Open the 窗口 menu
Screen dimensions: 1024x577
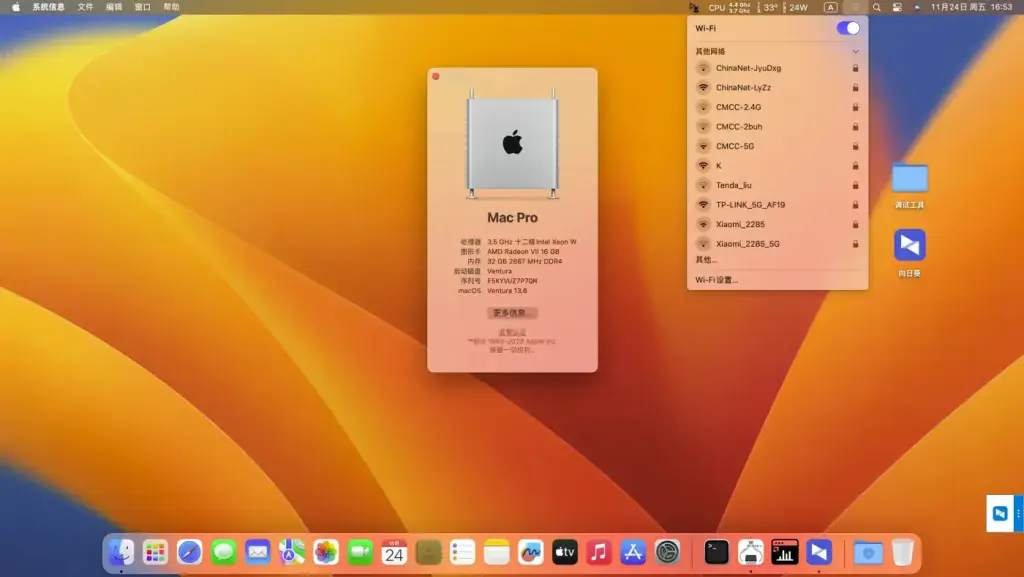142,7
